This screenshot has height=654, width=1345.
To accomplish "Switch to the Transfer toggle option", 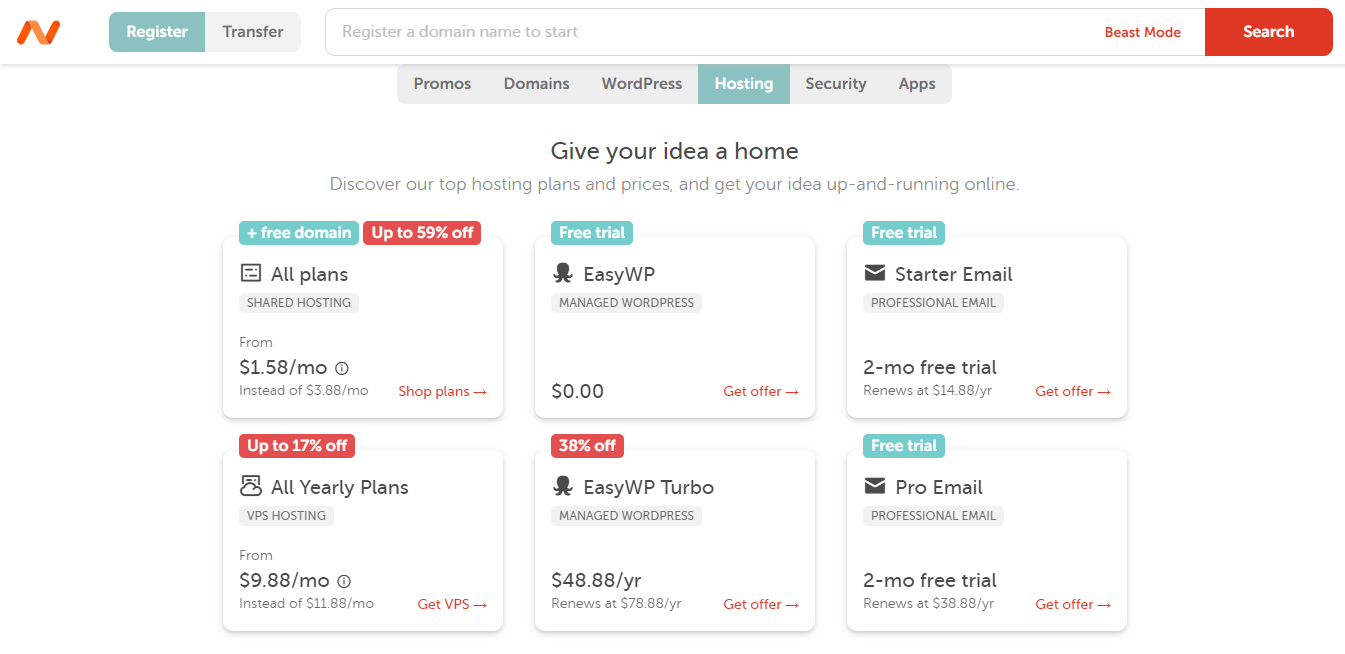I will [253, 32].
